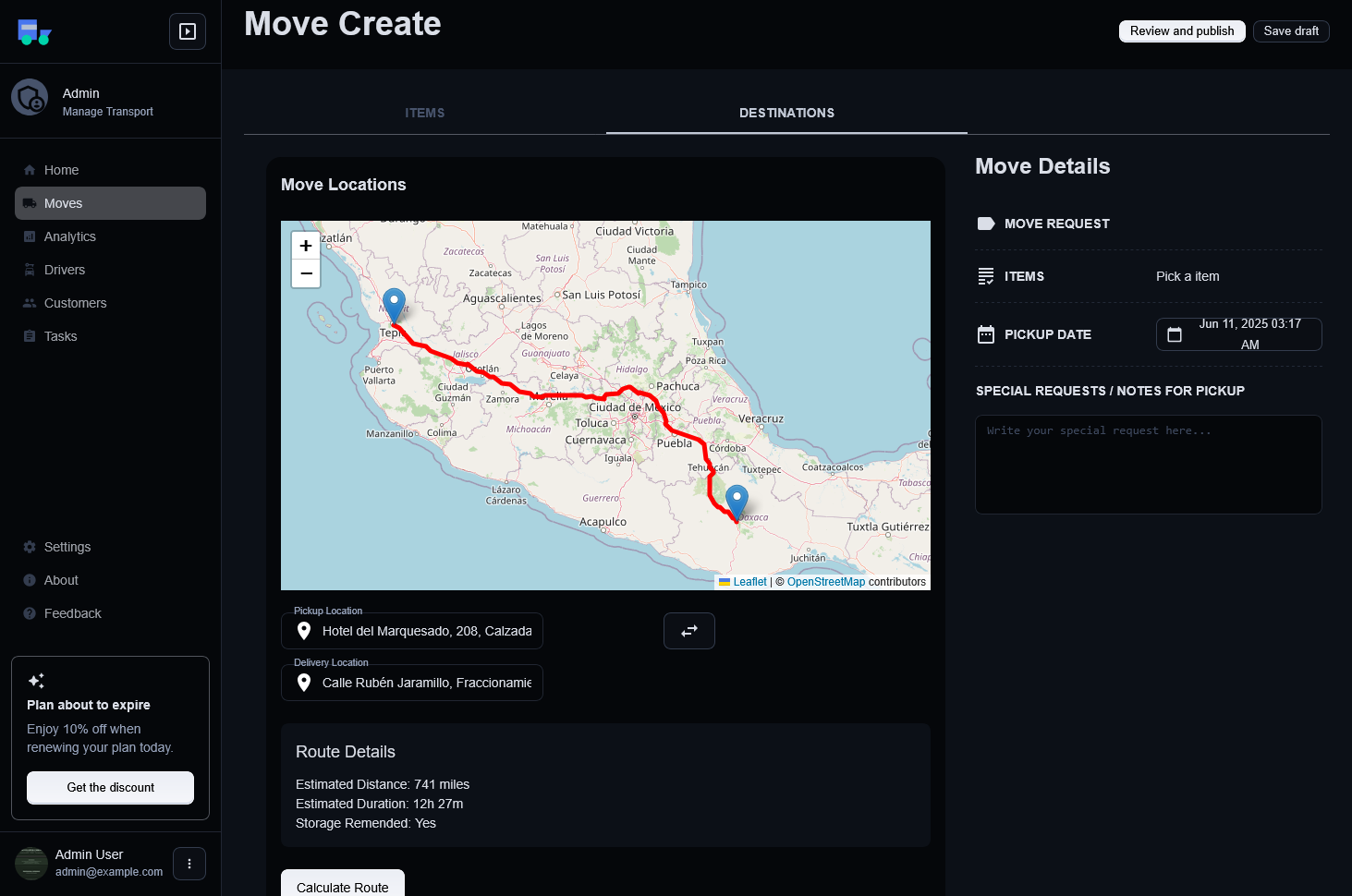Switch to the ITEMS tab

pyautogui.click(x=425, y=113)
